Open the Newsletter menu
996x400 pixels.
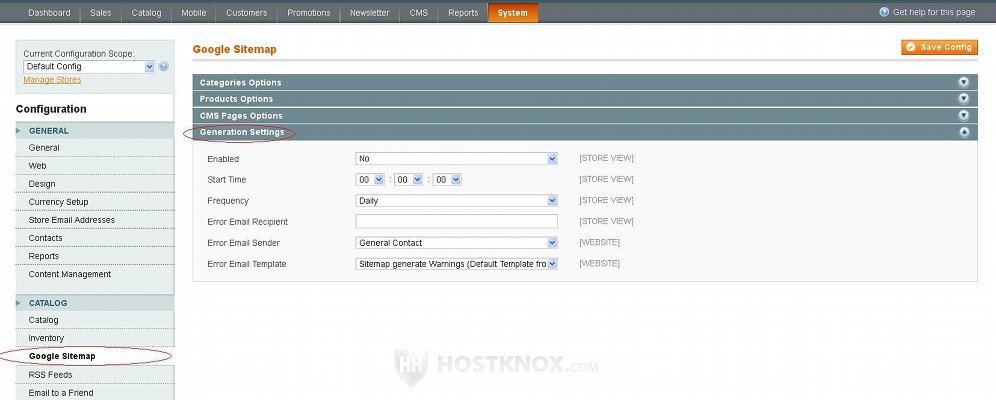[x=369, y=13]
